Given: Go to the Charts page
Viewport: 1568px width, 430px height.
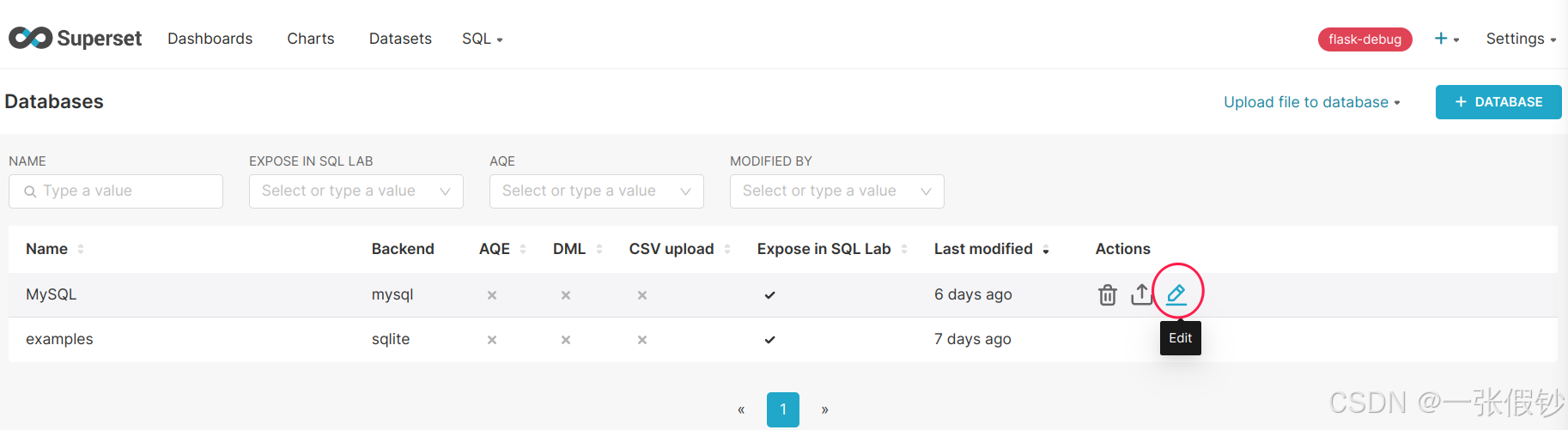Looking at the screenshot, I should pyautogui.click(x=310, y=39).
